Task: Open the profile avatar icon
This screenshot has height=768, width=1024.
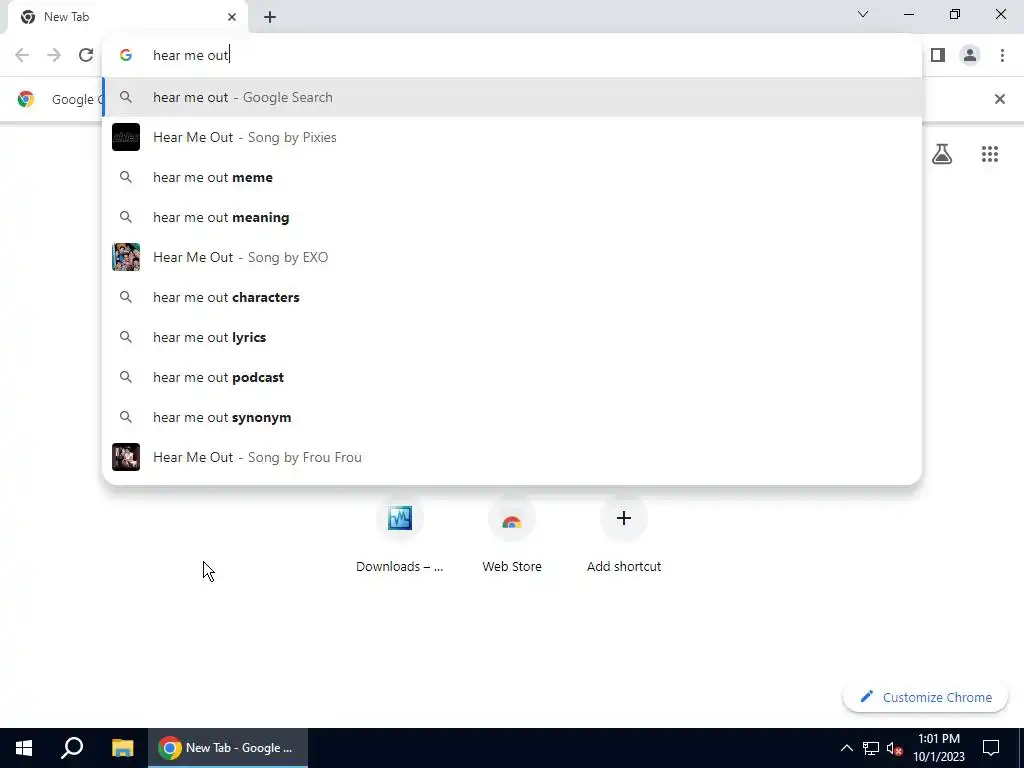Action: 970,56
